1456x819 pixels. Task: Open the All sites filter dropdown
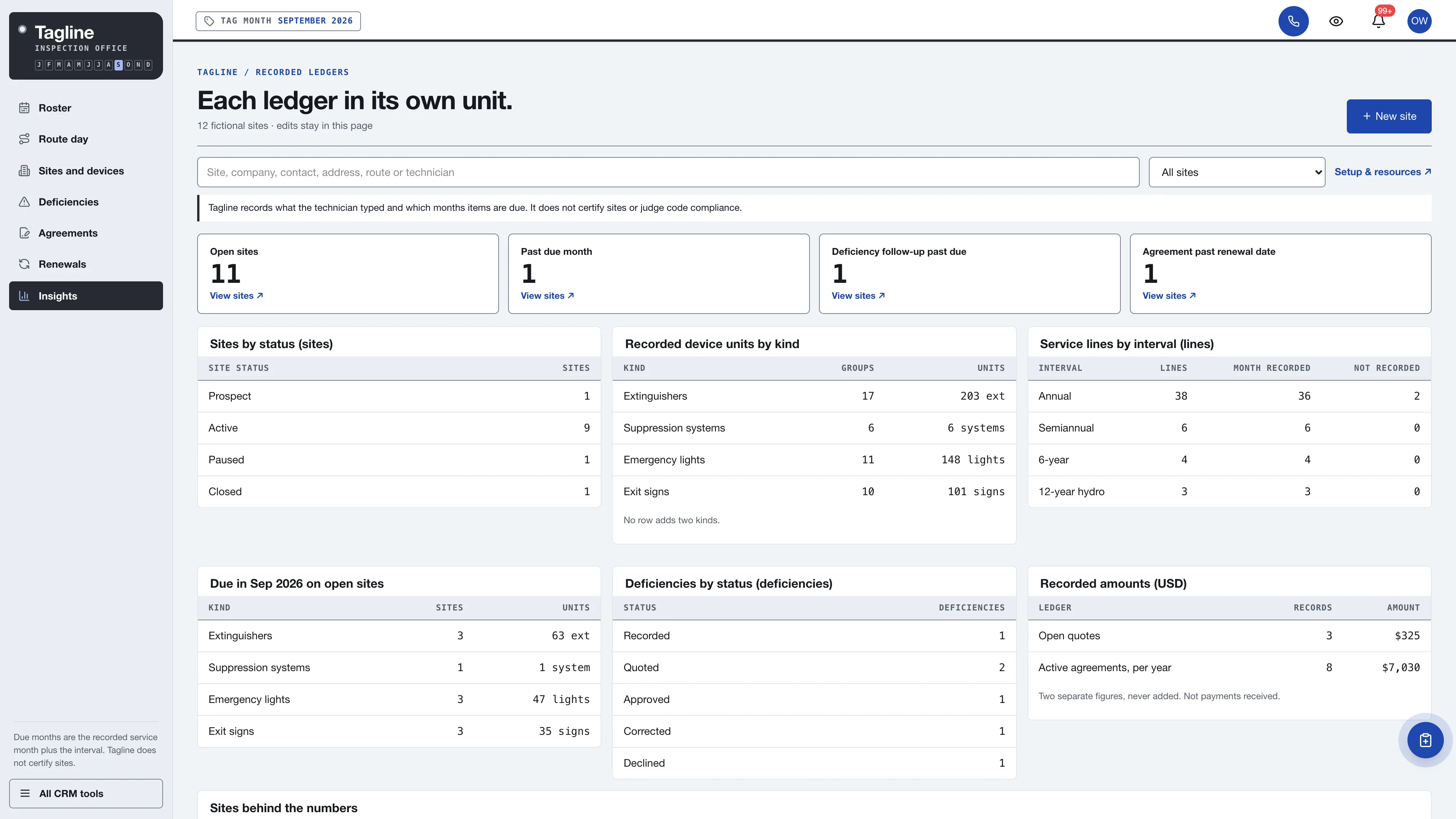point(1237,172)
